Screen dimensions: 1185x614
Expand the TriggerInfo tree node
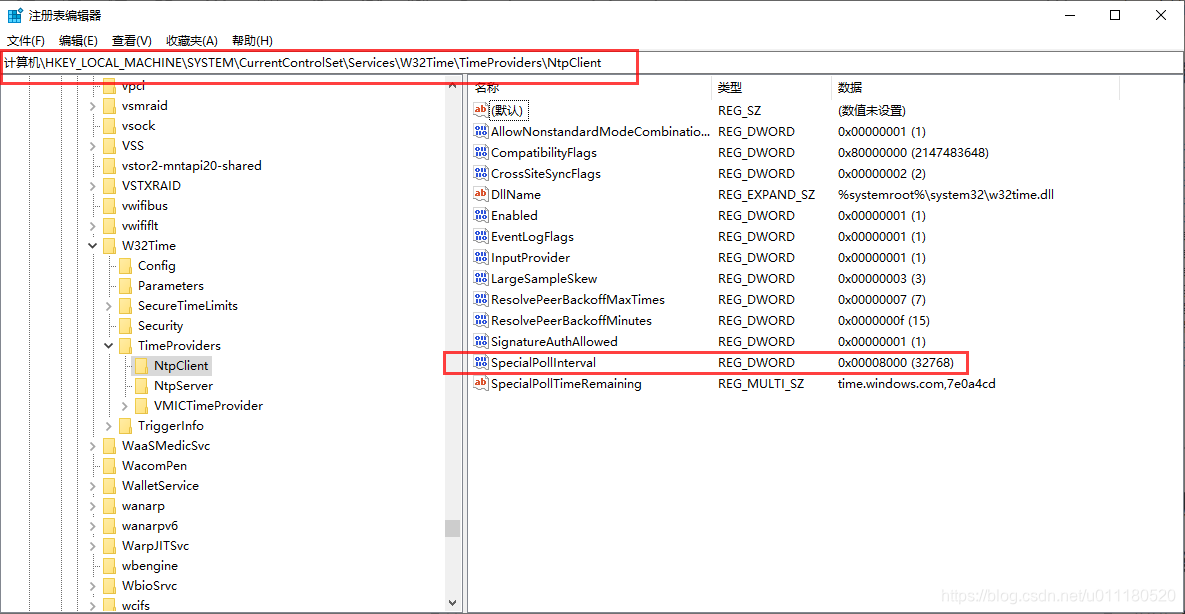[x=108, y=425]
